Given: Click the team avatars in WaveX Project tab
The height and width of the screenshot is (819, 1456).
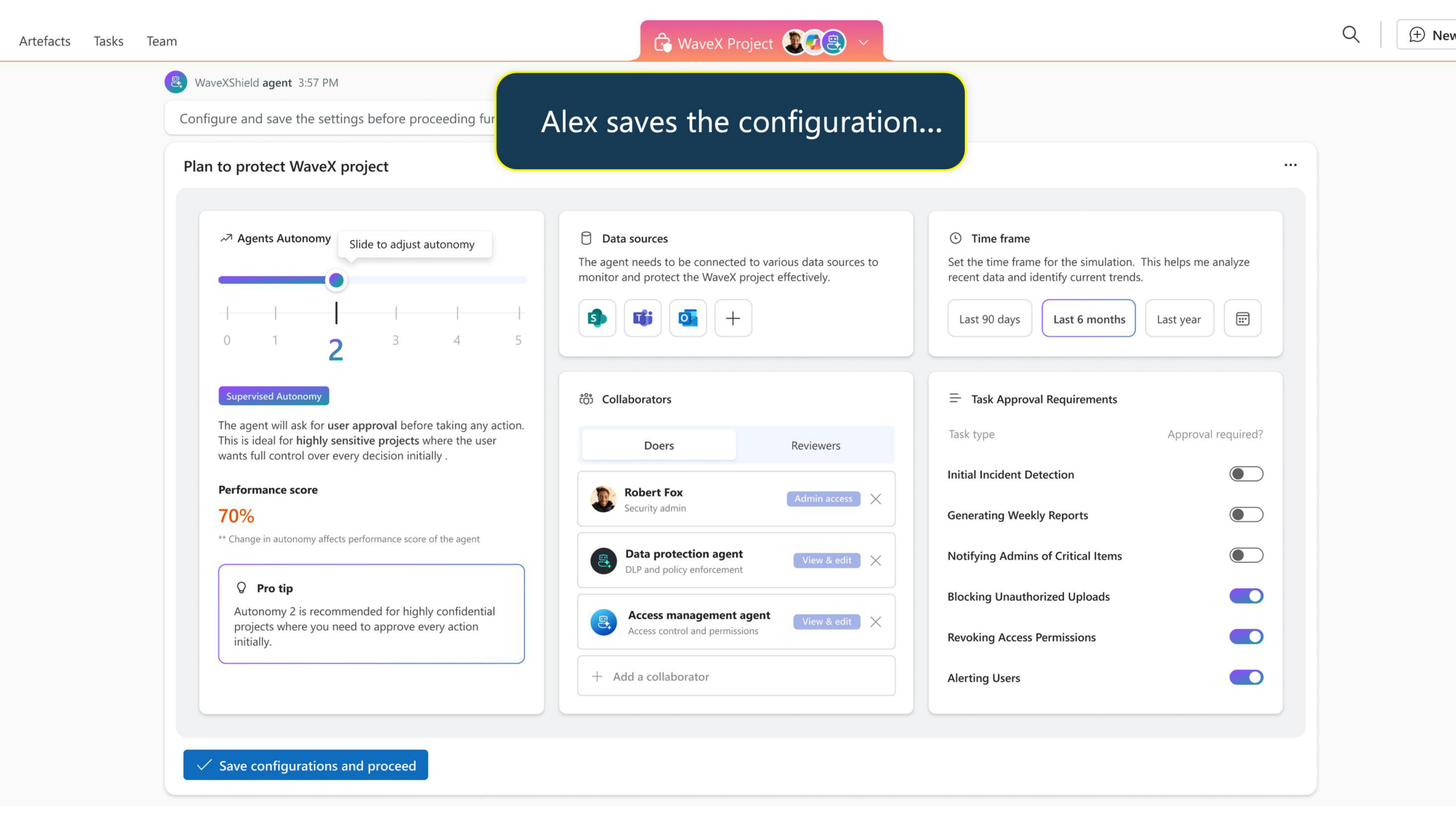Looking at the screenshot, I should click(x=814, y=42).
